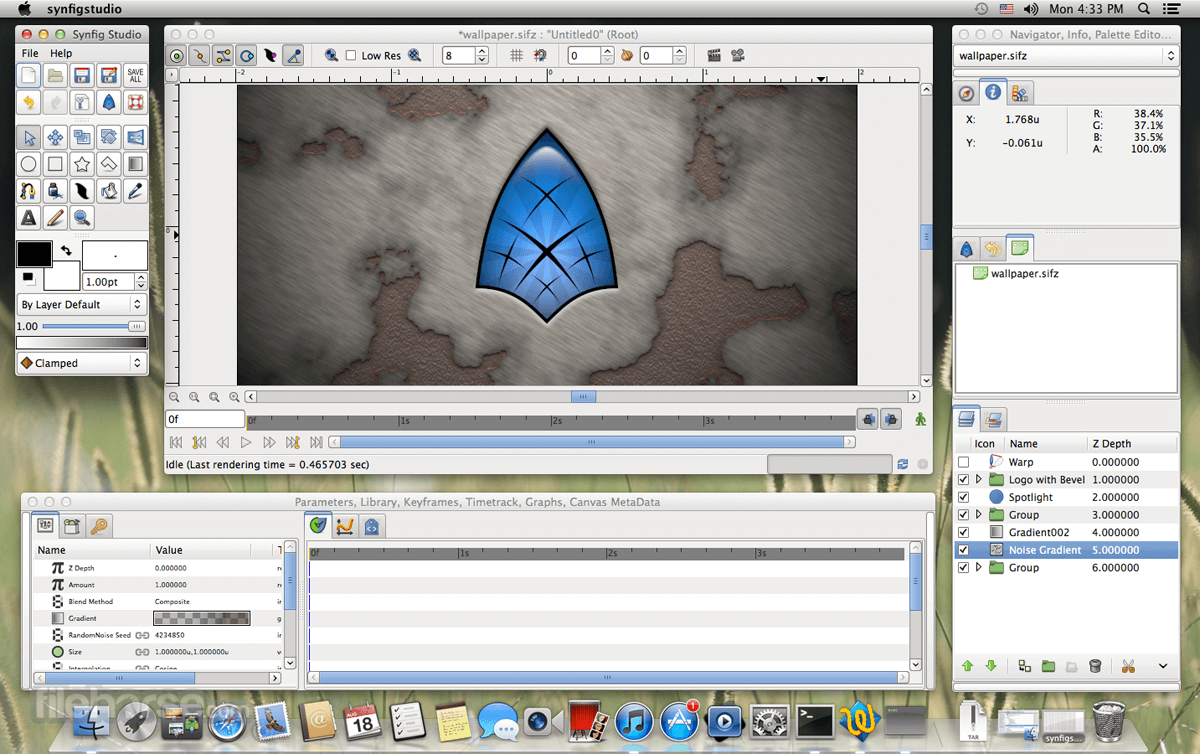Open the File menu
Screen dimensions: 1200x754
pyautogui.click(x=30, y=53)
